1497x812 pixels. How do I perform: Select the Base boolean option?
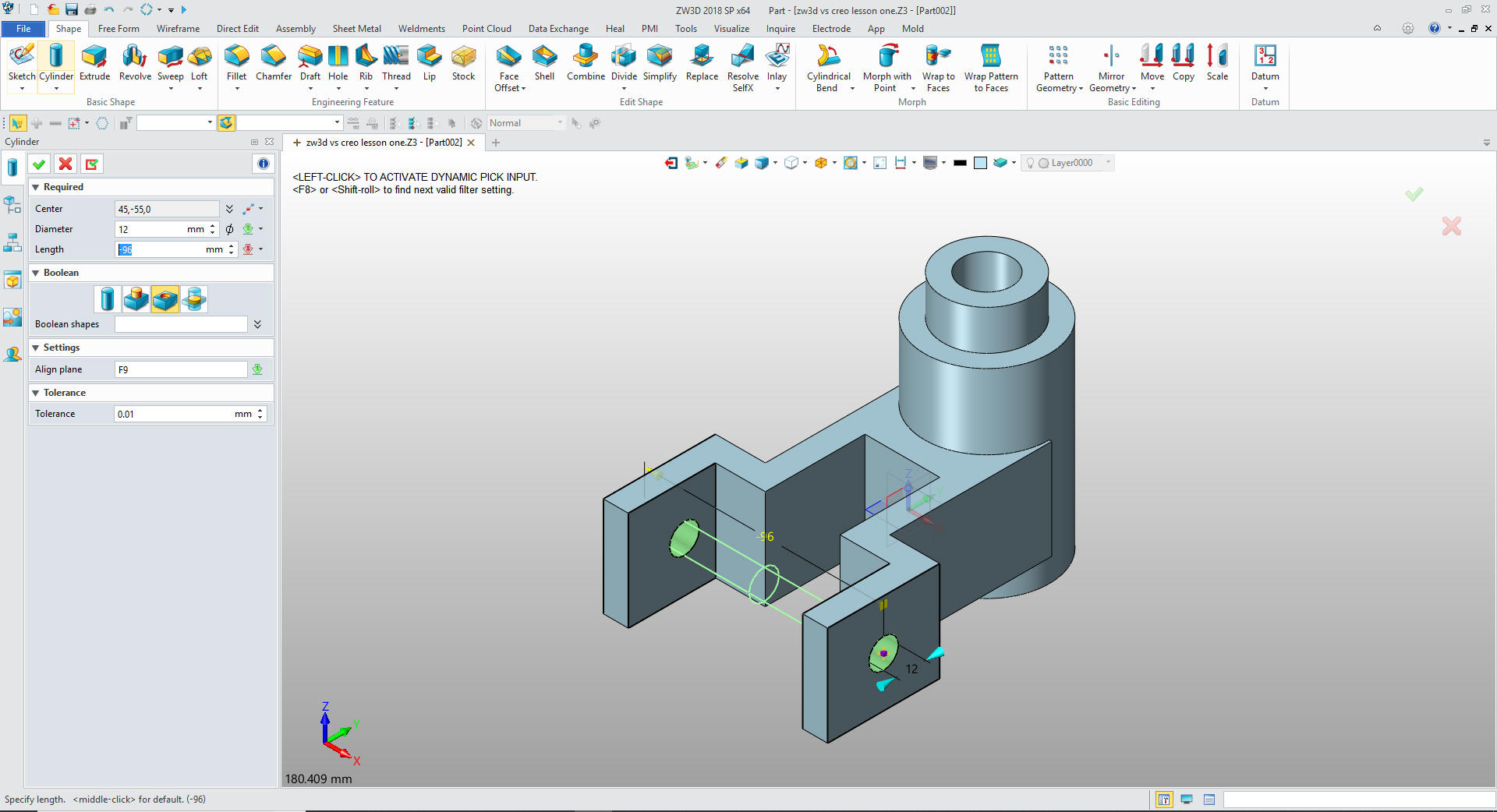tap(108, 299)
